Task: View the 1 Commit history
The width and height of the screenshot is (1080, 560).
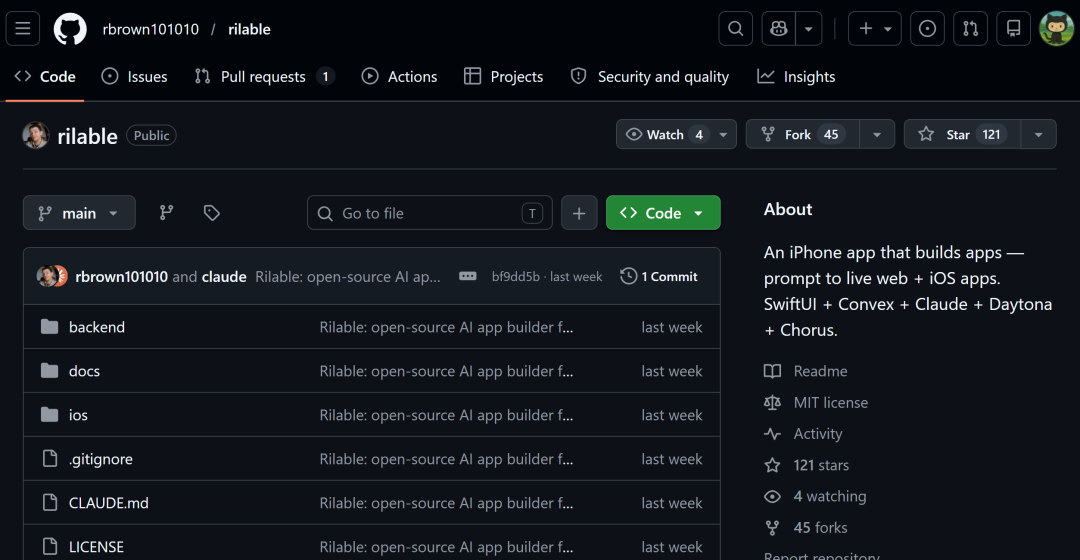Action: pyautogui.click(x=659, y=276)
